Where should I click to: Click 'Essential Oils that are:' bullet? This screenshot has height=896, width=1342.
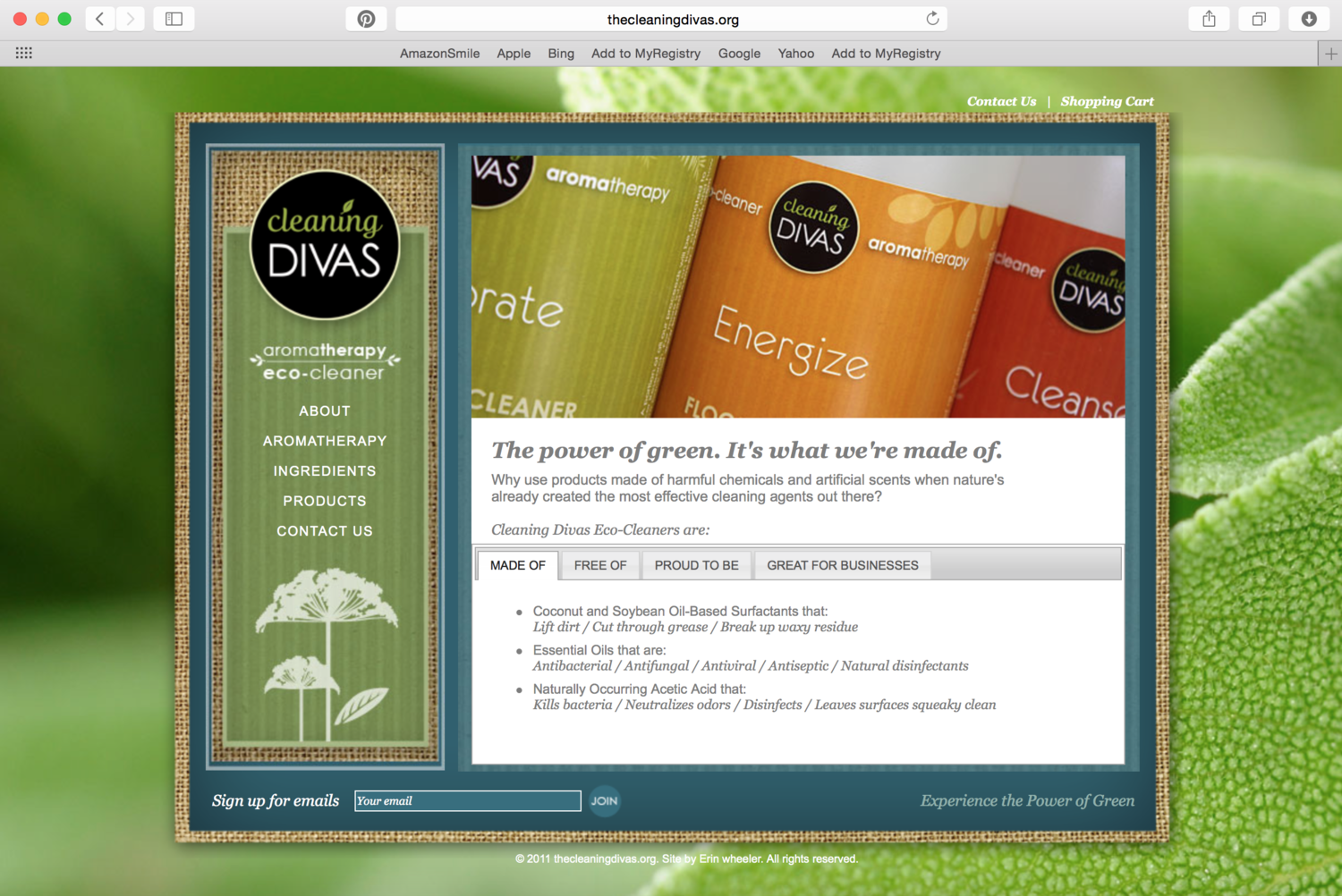(599, 650)
